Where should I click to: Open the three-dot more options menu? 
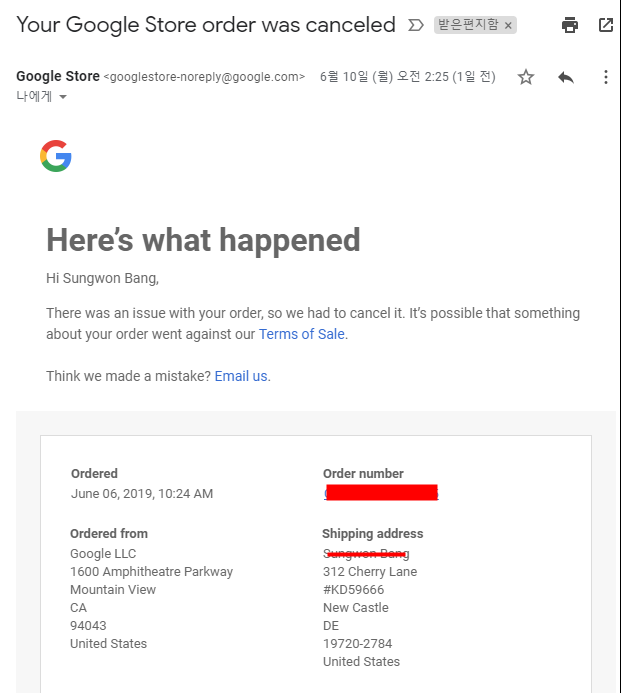(605, 77)
